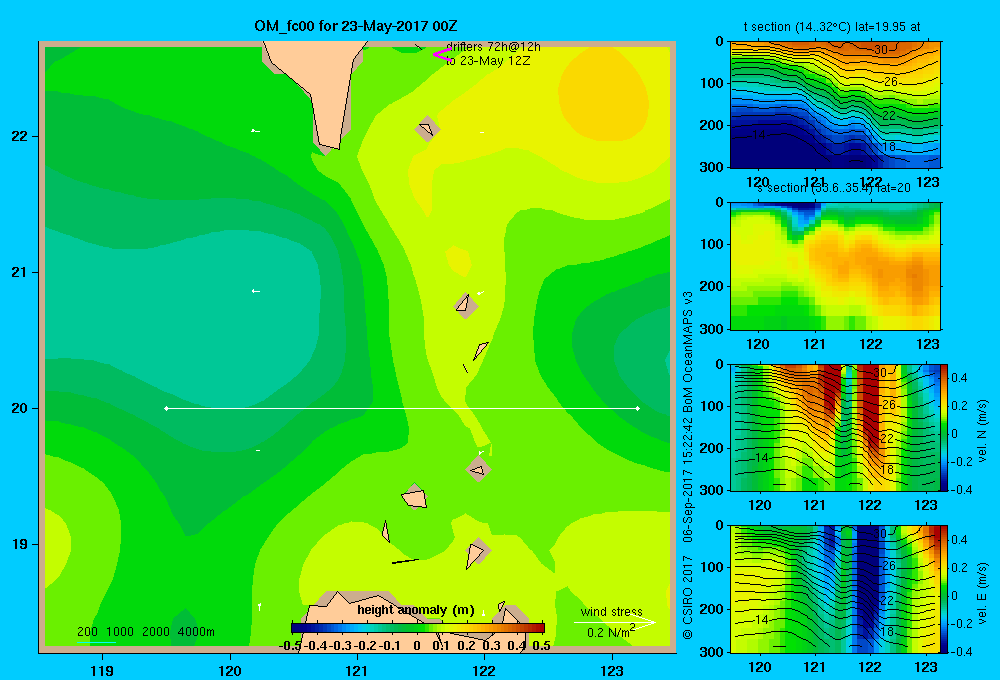Click the '0.5' maximum on the height anomaly scale
This screenshot has height=680, width=1000.
(541, 646)
